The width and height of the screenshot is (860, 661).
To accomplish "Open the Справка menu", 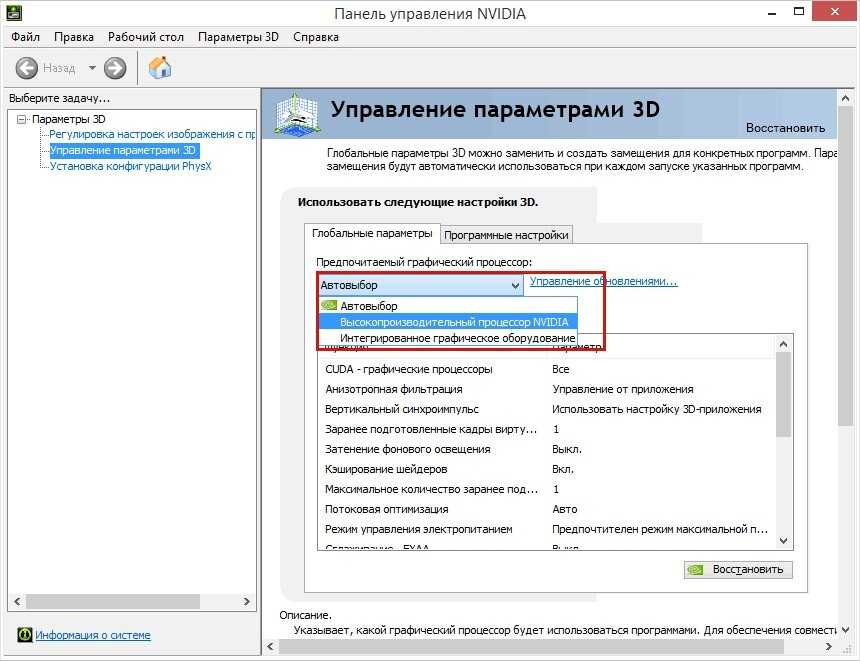I will coord(315,37).
